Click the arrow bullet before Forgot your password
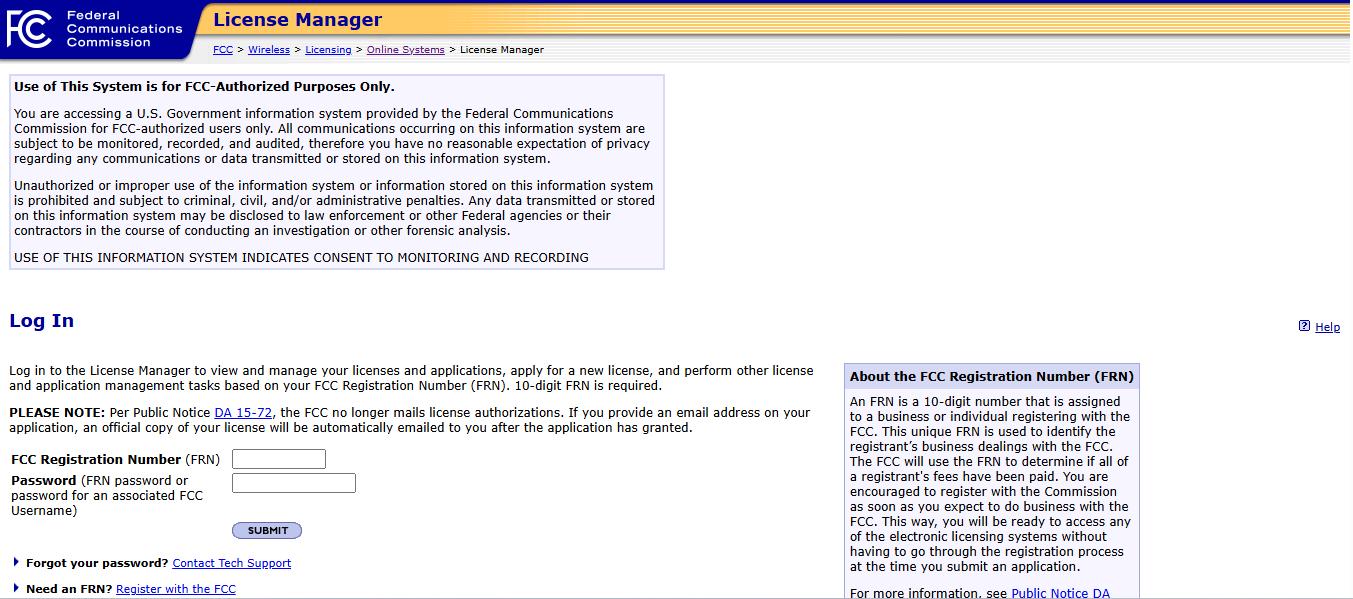Viewport: 1353px width, 599px height. (16, 562)
